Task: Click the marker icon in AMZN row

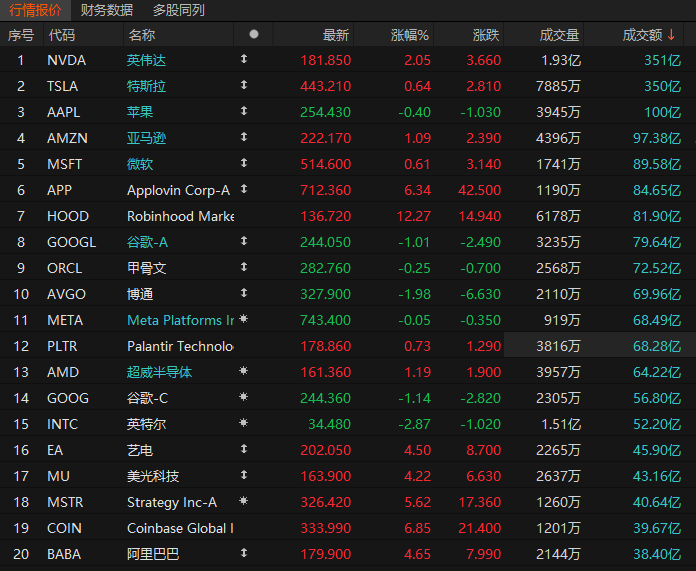Action: pyautogui.click(x=244, y=137)
